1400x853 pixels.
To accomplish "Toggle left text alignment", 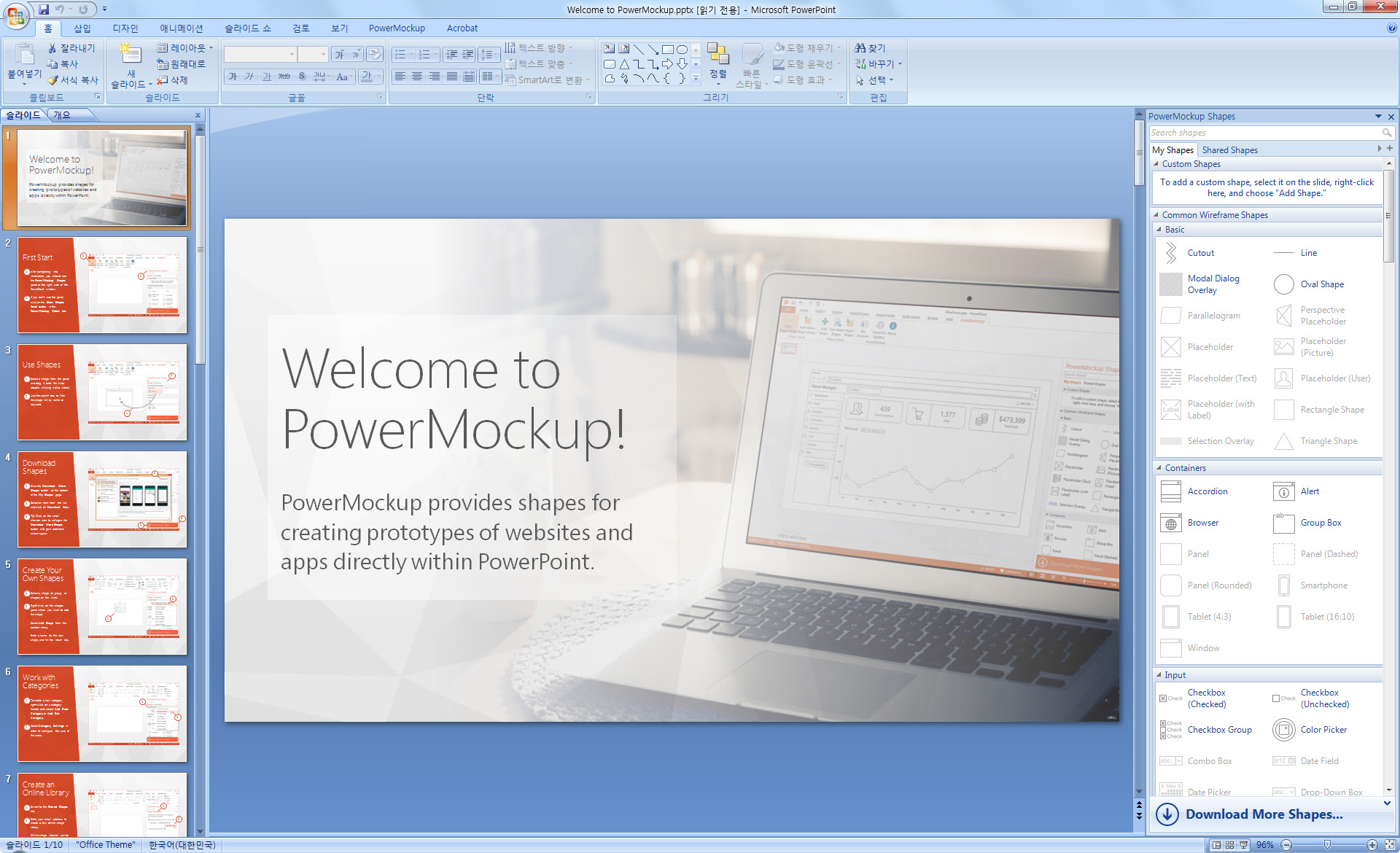I will pyautogui.click(x=400, y=77).
